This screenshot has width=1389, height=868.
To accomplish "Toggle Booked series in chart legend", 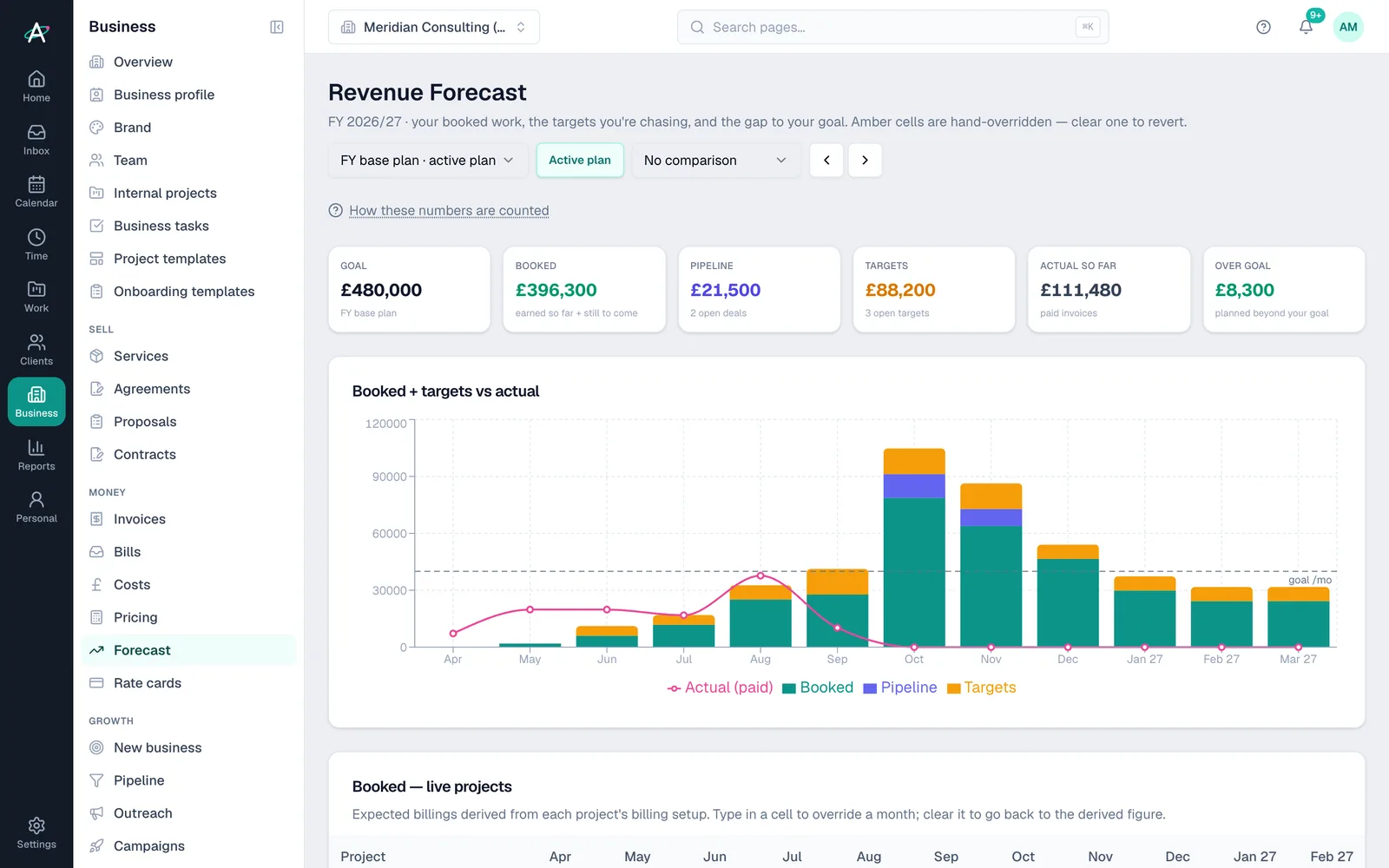I will (x=818, y=687).
